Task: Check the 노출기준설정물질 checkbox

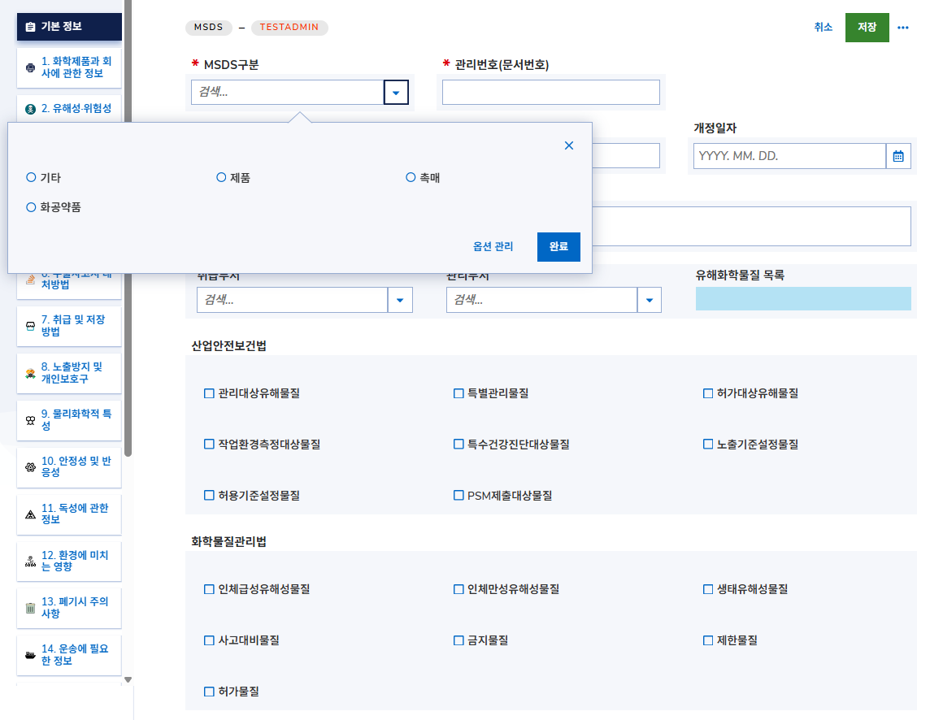Action: click(x=708, y=444)
